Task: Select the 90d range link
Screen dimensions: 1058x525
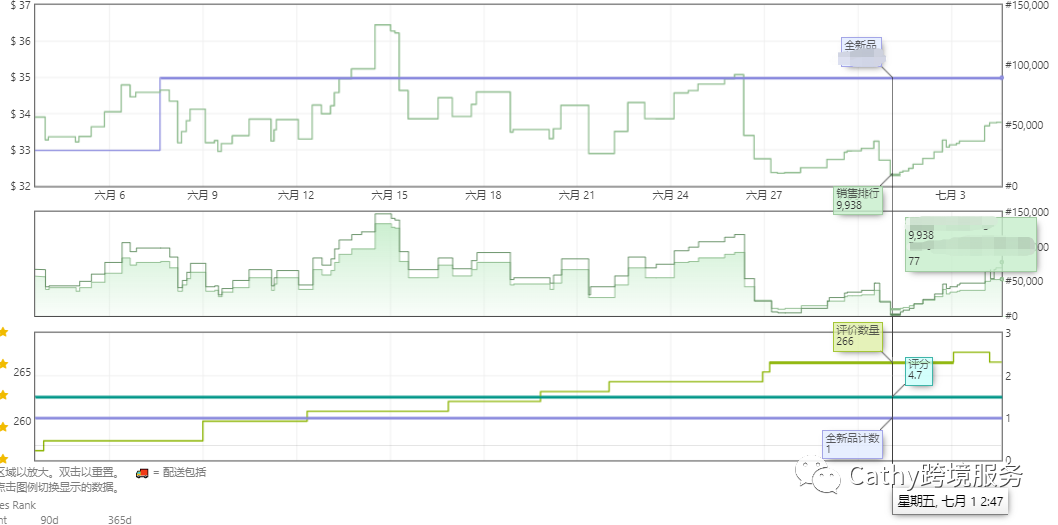Action: tap(49, 520)
